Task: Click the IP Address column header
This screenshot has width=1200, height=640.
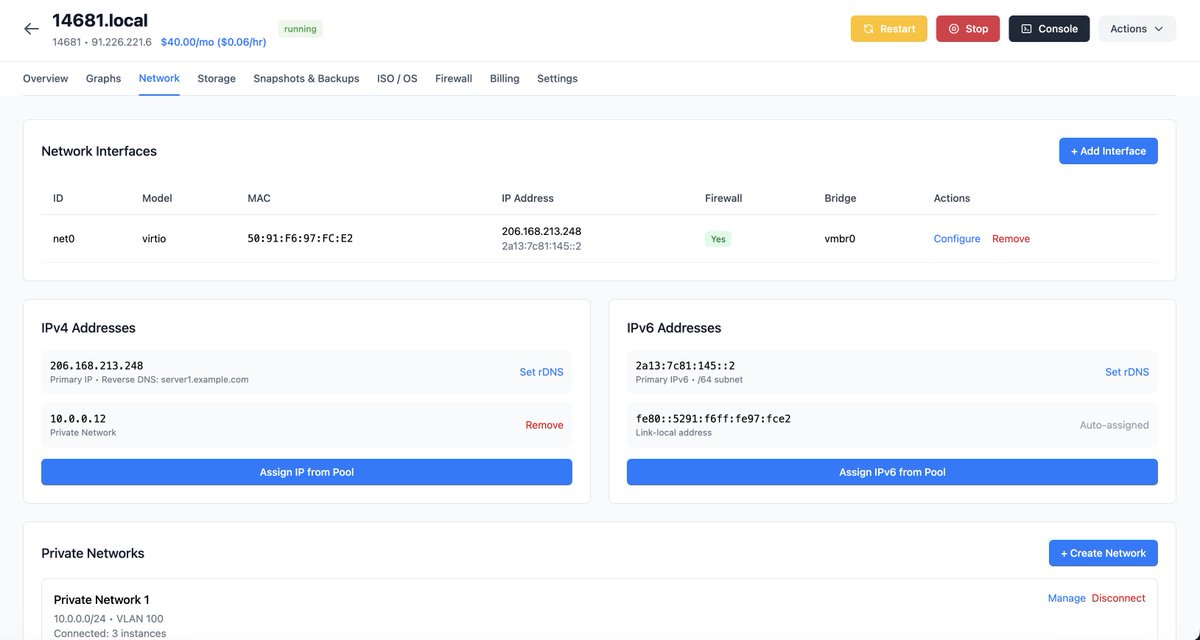Action: [x=528, y=198]
